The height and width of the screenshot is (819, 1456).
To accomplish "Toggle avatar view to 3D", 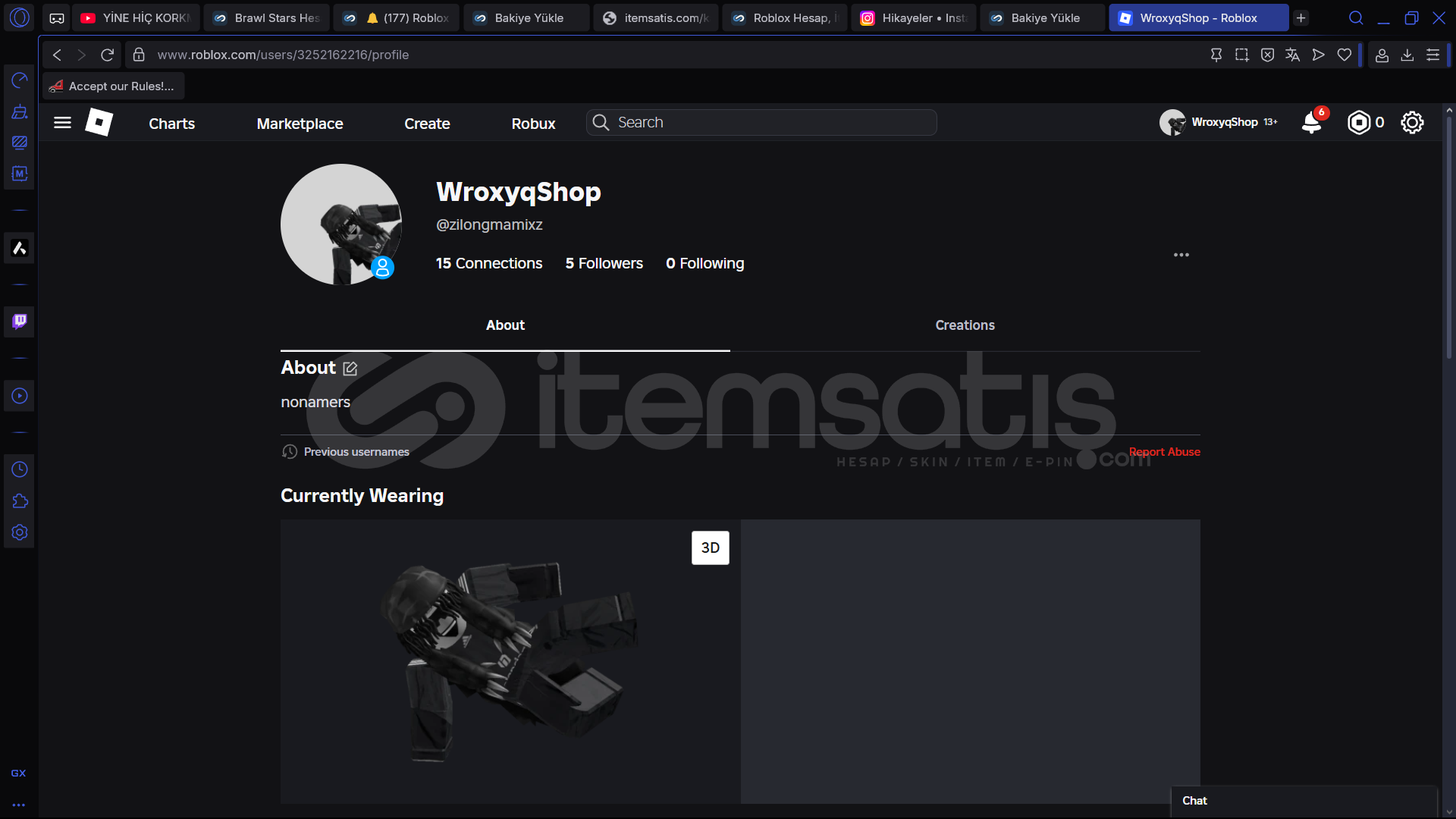I will click(710, 548).
